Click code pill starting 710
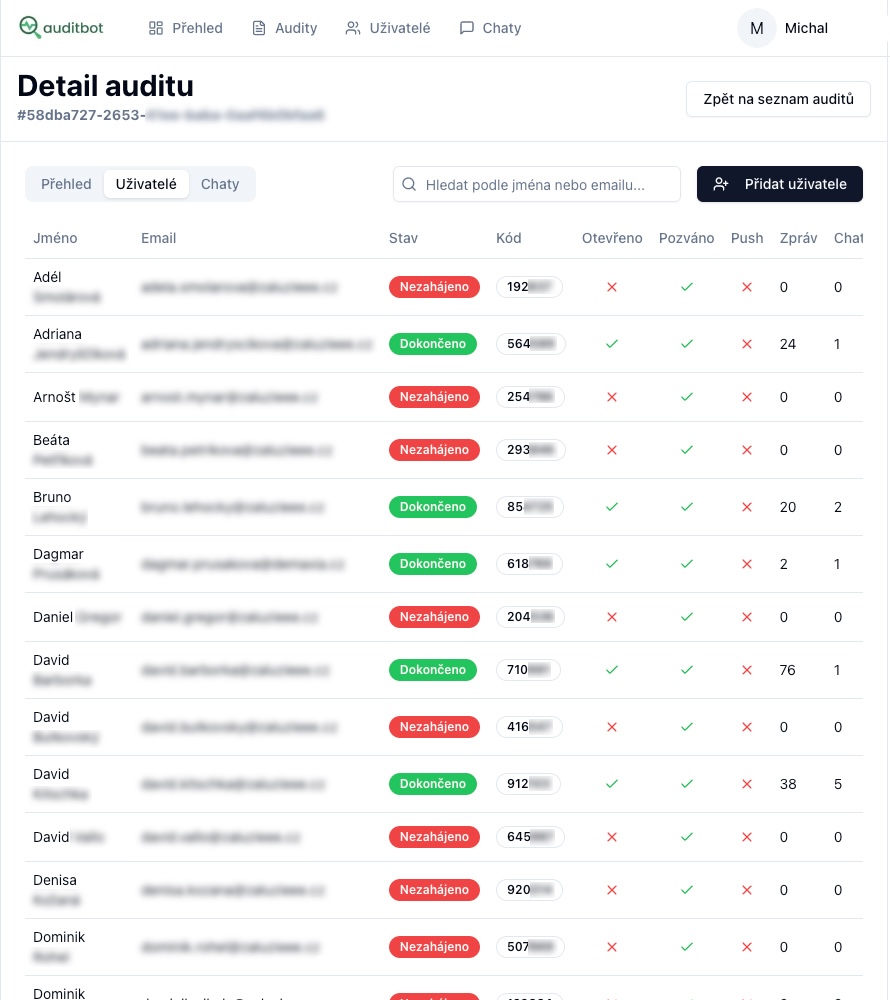This screenshot has height=1000, width=890. point(528,670)
